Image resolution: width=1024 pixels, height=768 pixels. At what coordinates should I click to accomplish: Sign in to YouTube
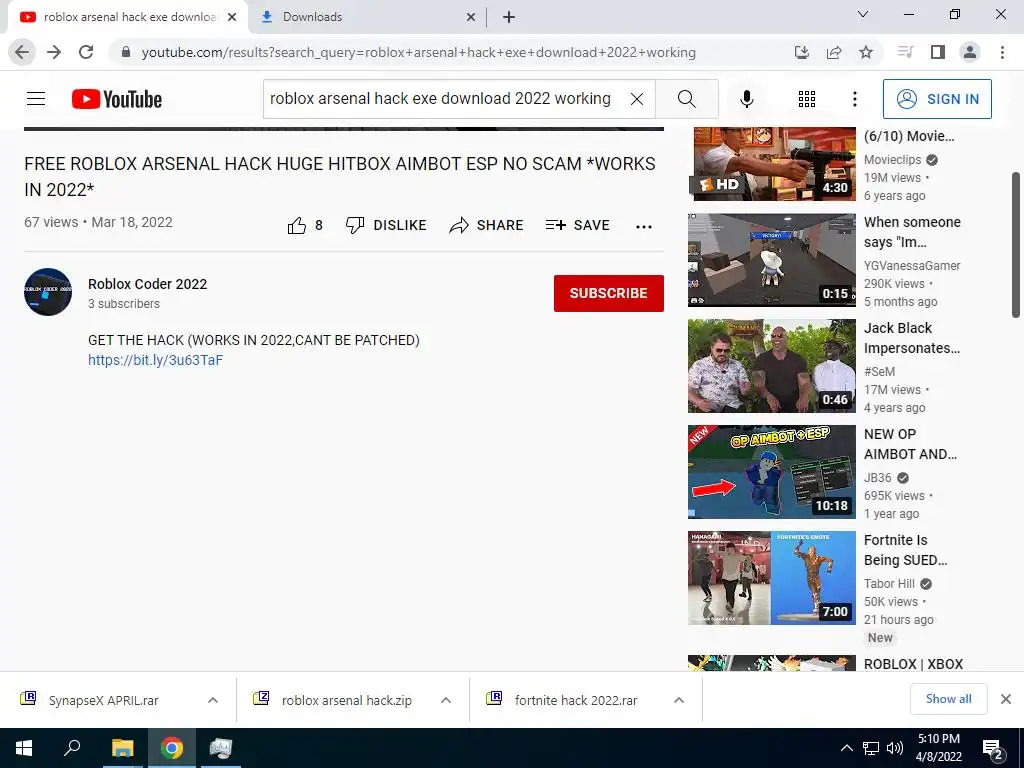click(937, 99)
